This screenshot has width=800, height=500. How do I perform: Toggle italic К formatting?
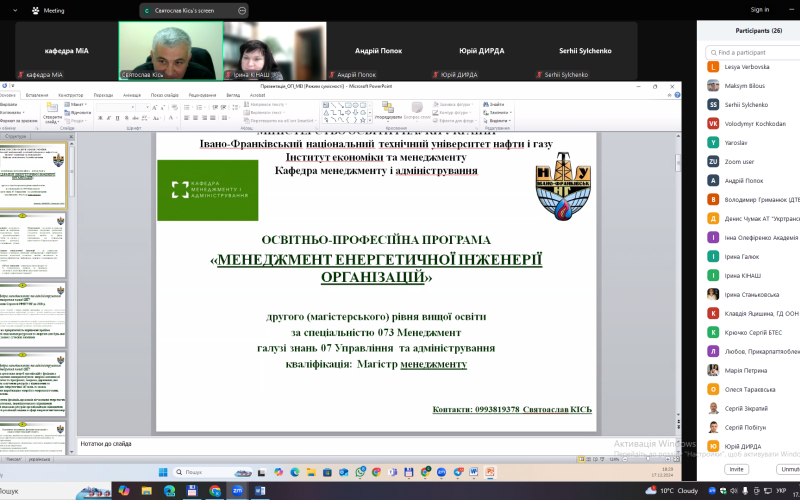pyautogui.click(x=109, y=118)
